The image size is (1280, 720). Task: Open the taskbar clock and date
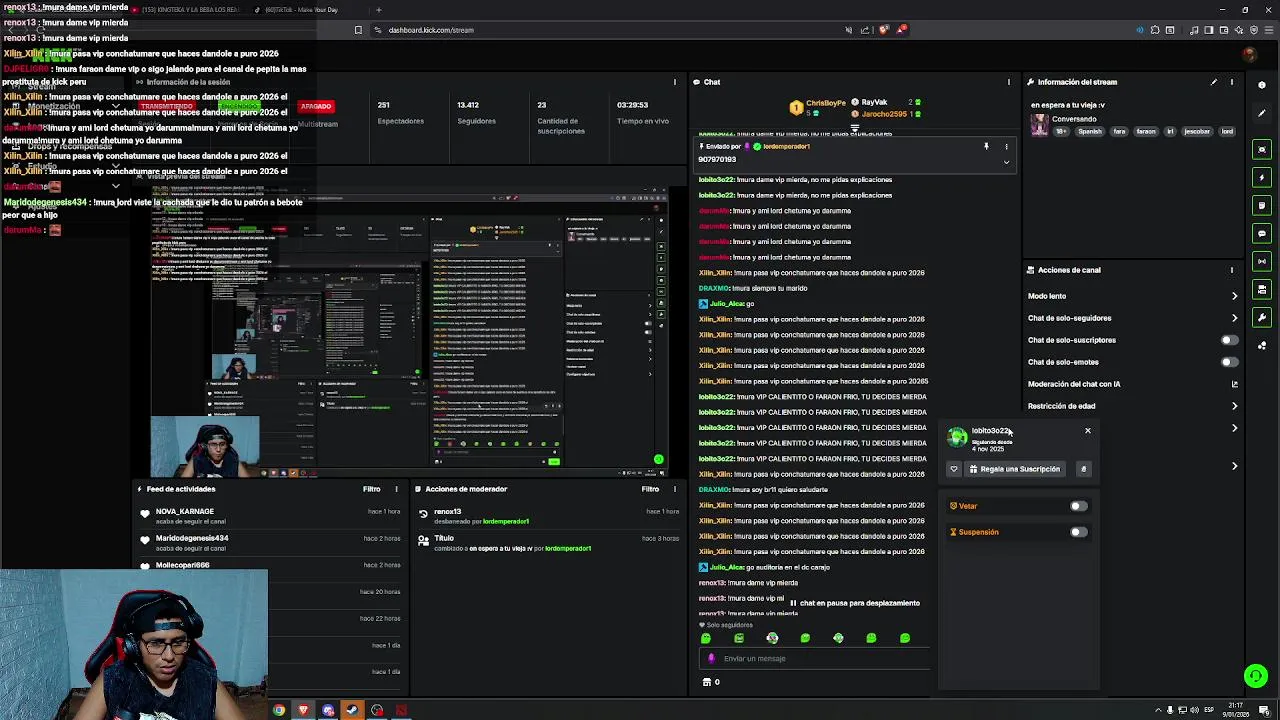tap(1236, 710)
